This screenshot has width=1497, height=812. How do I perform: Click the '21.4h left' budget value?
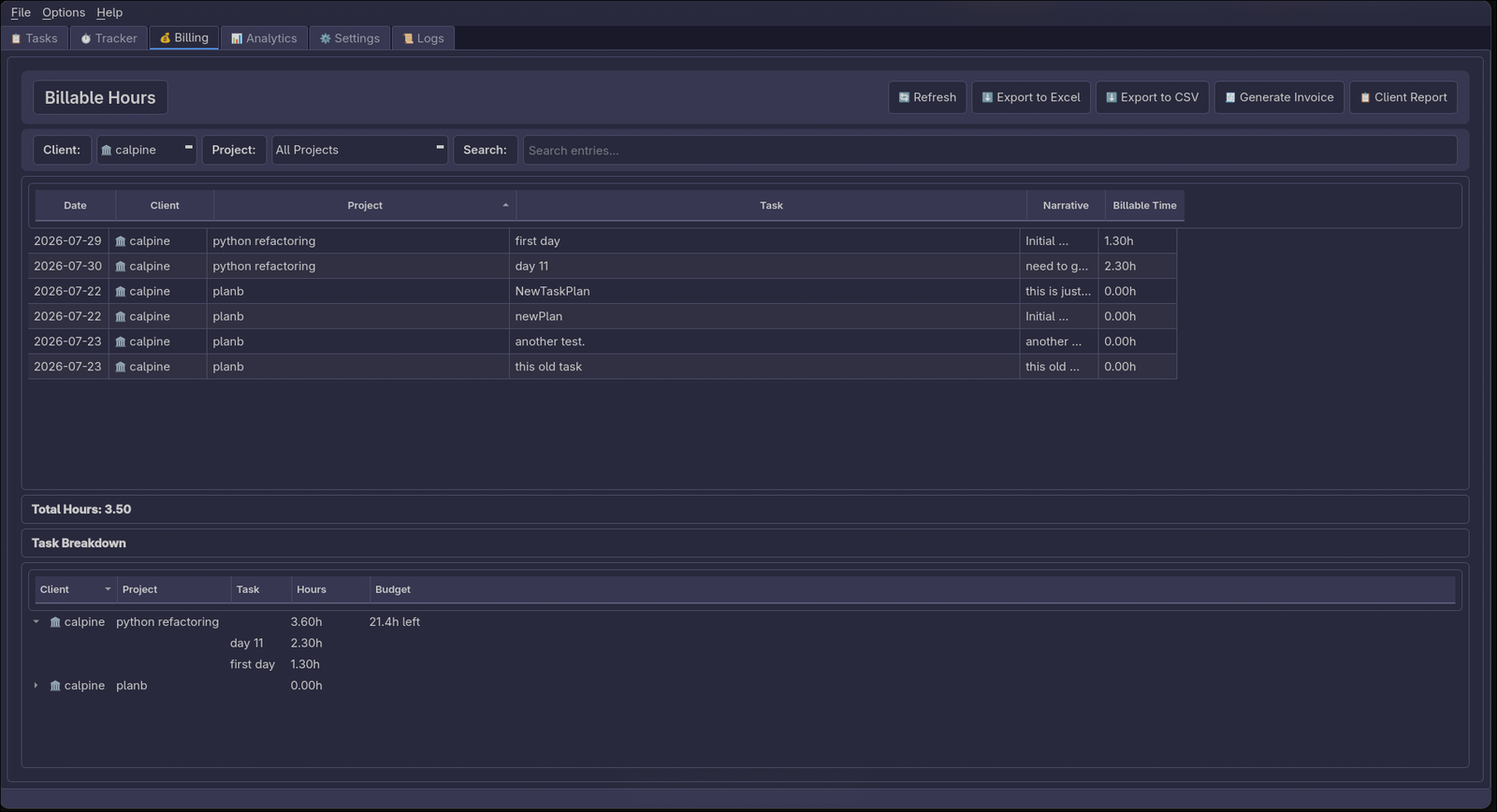(394, 622)
